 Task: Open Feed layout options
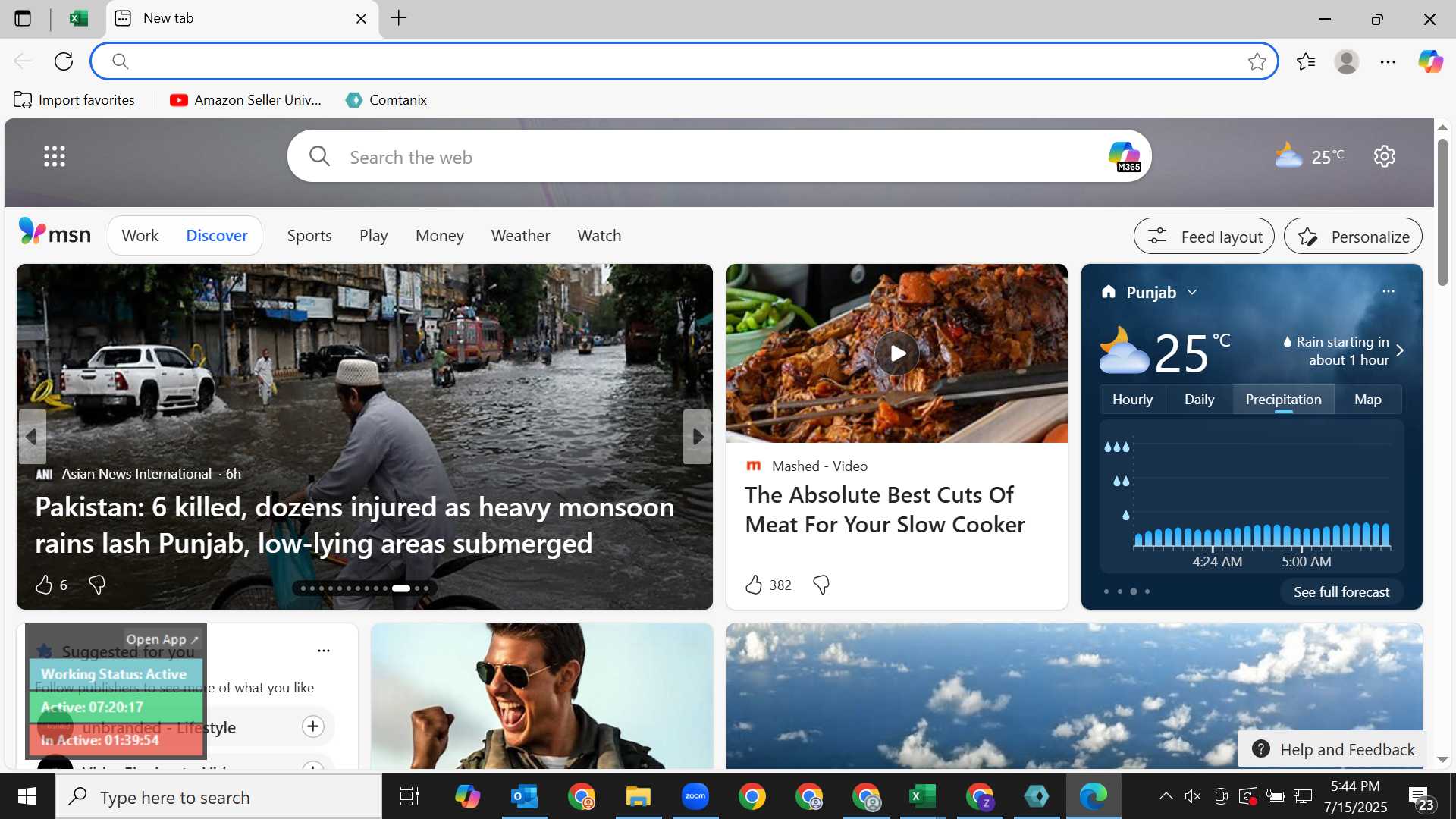(1203, 237)
